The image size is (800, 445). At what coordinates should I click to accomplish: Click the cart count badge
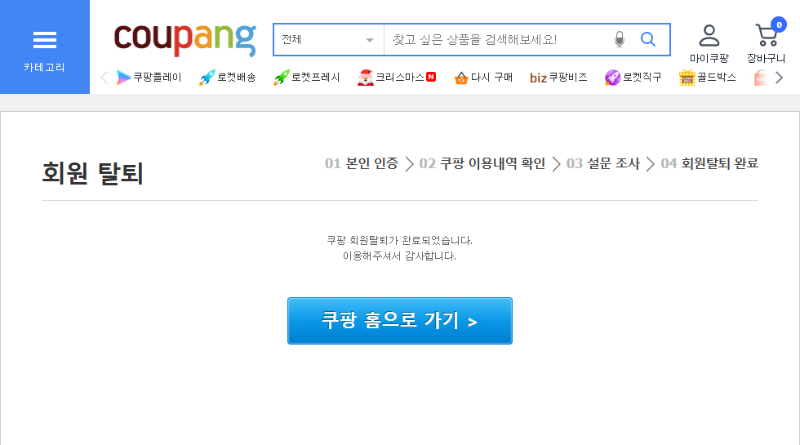779,24
